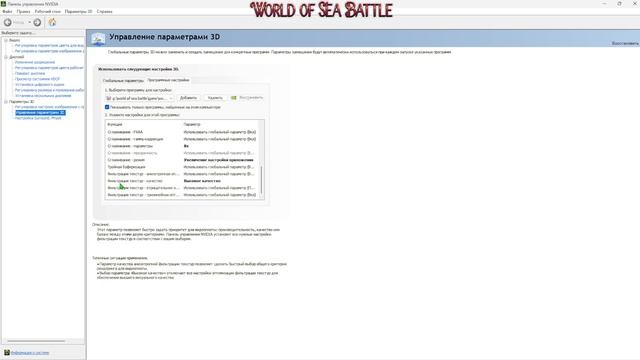
Task: Click the Функция column header
Action: (x=115, y=124)
